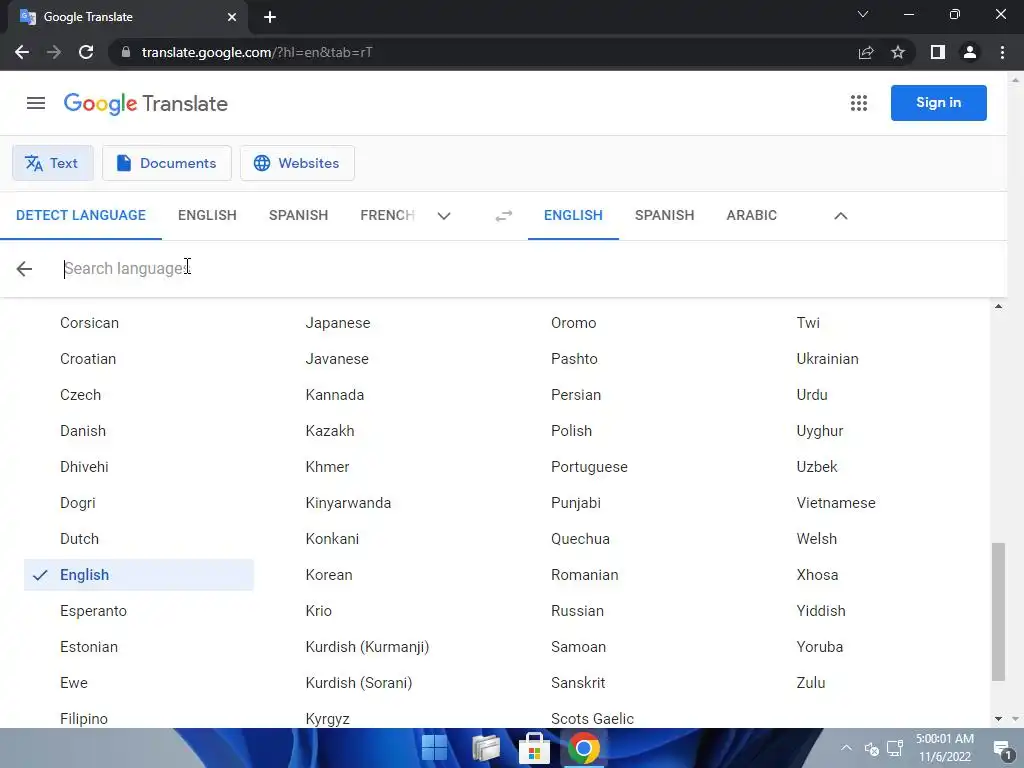Pick Danish in the language list
Viewport: 1024px width, 768px height.
[82, 431]
